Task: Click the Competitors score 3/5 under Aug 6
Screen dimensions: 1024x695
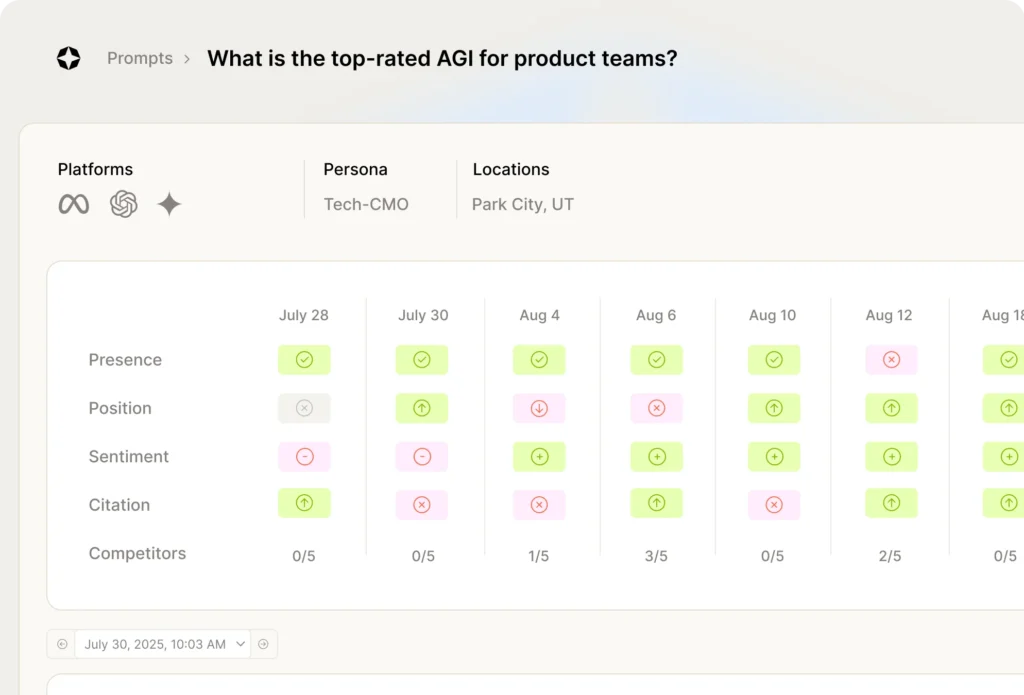Action: click(x=656, y=556)
